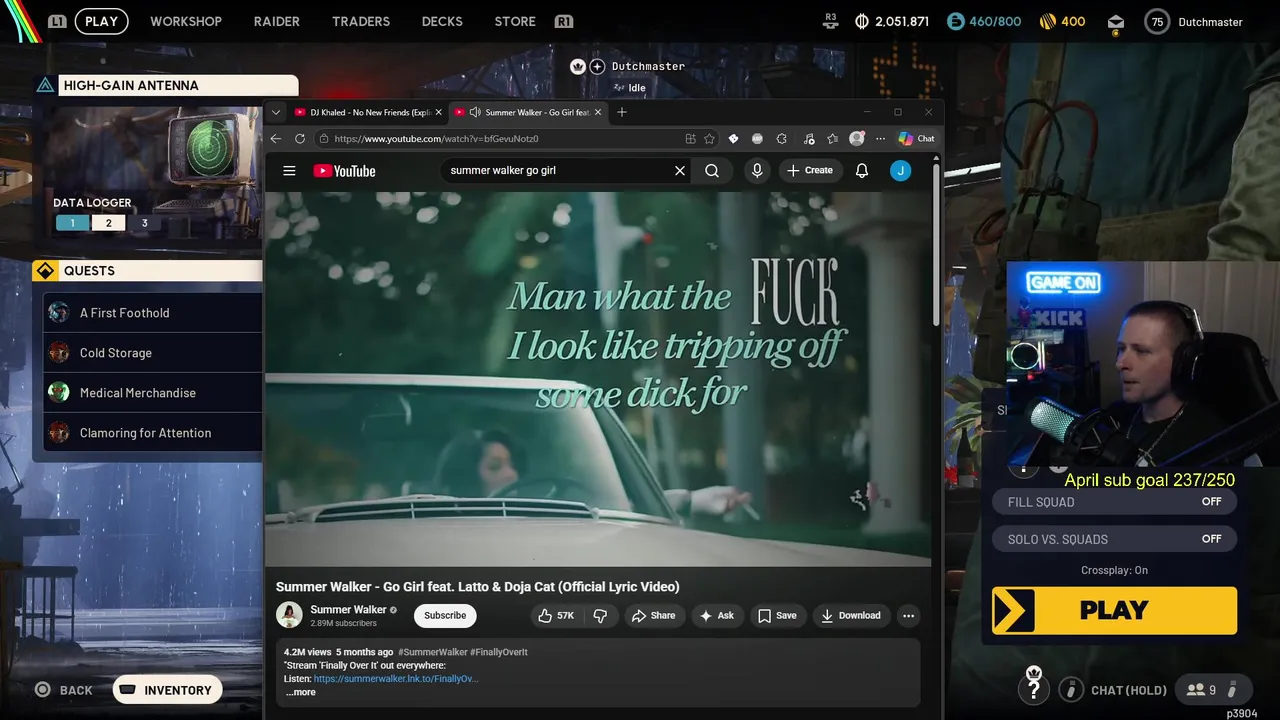Open the browser profile avatar

857,139
